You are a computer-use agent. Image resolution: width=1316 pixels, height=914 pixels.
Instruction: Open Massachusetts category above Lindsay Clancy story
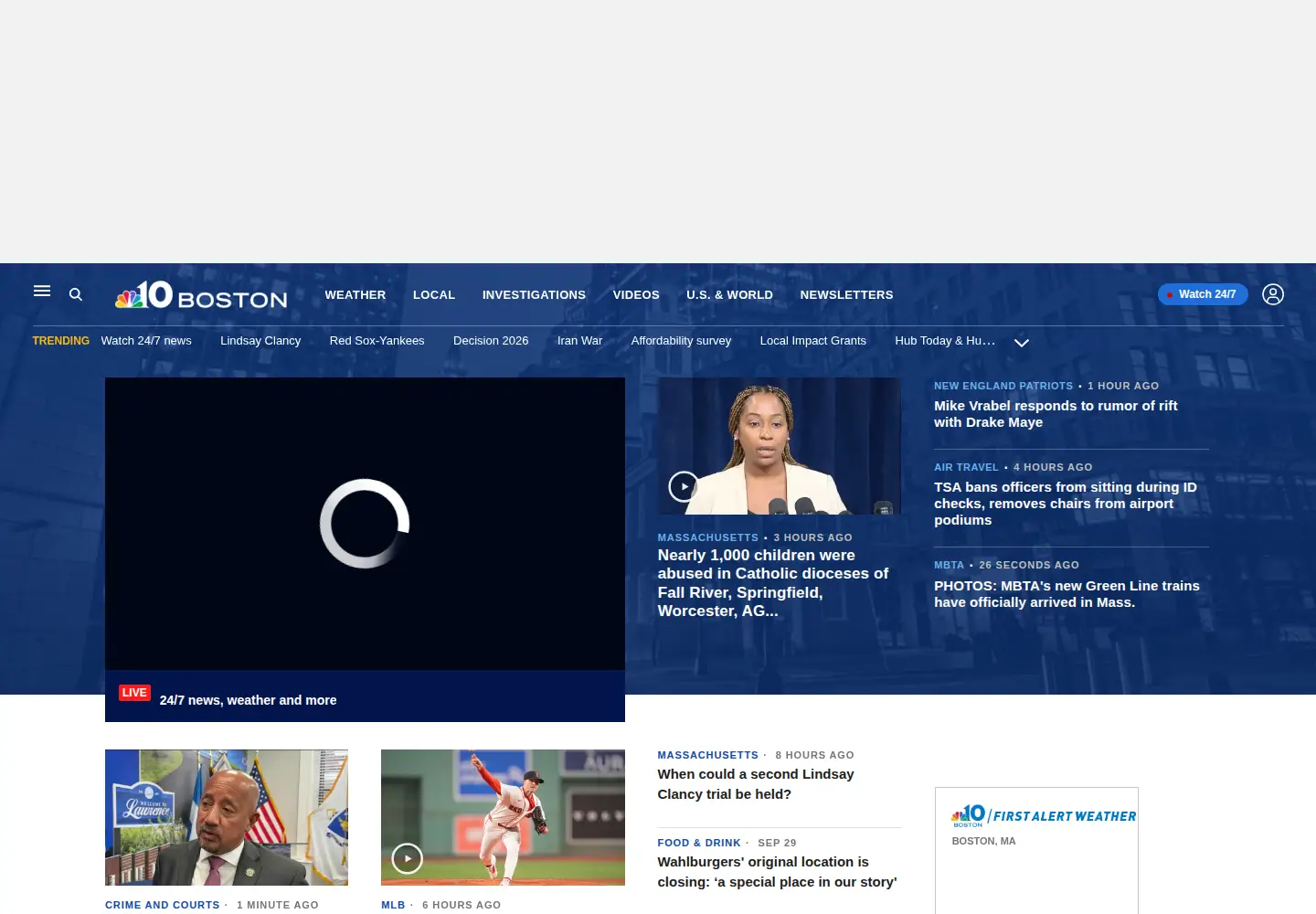(708, 755)
